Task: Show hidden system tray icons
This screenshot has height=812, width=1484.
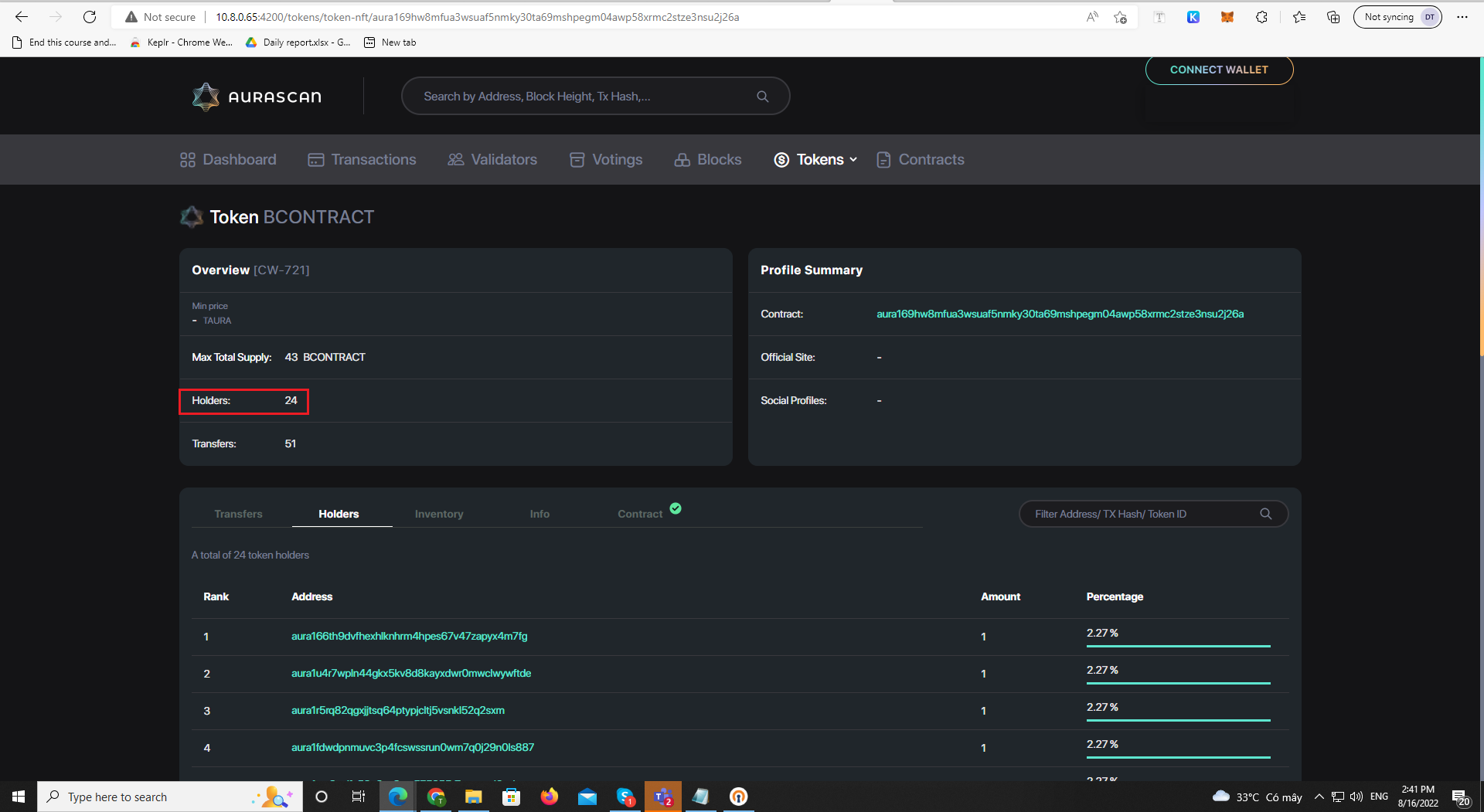Action: tap(1319, 797)
